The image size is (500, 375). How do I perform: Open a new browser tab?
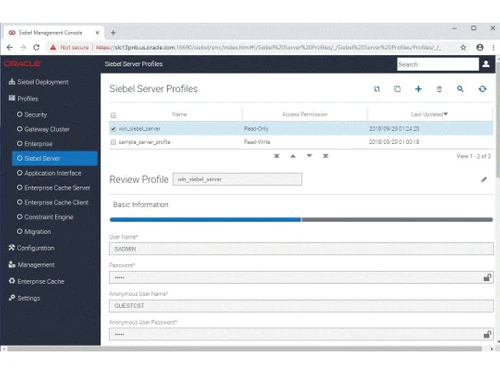pos(113,33)
